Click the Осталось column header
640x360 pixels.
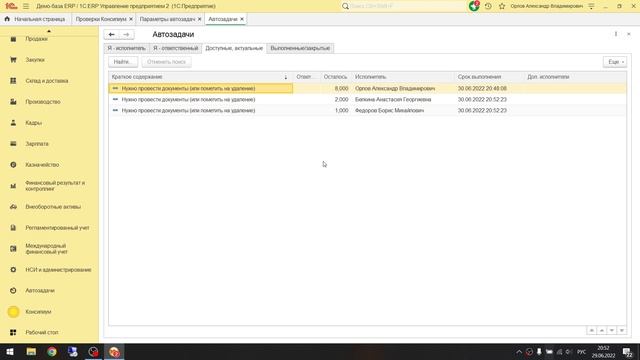[x=336, y=77]
